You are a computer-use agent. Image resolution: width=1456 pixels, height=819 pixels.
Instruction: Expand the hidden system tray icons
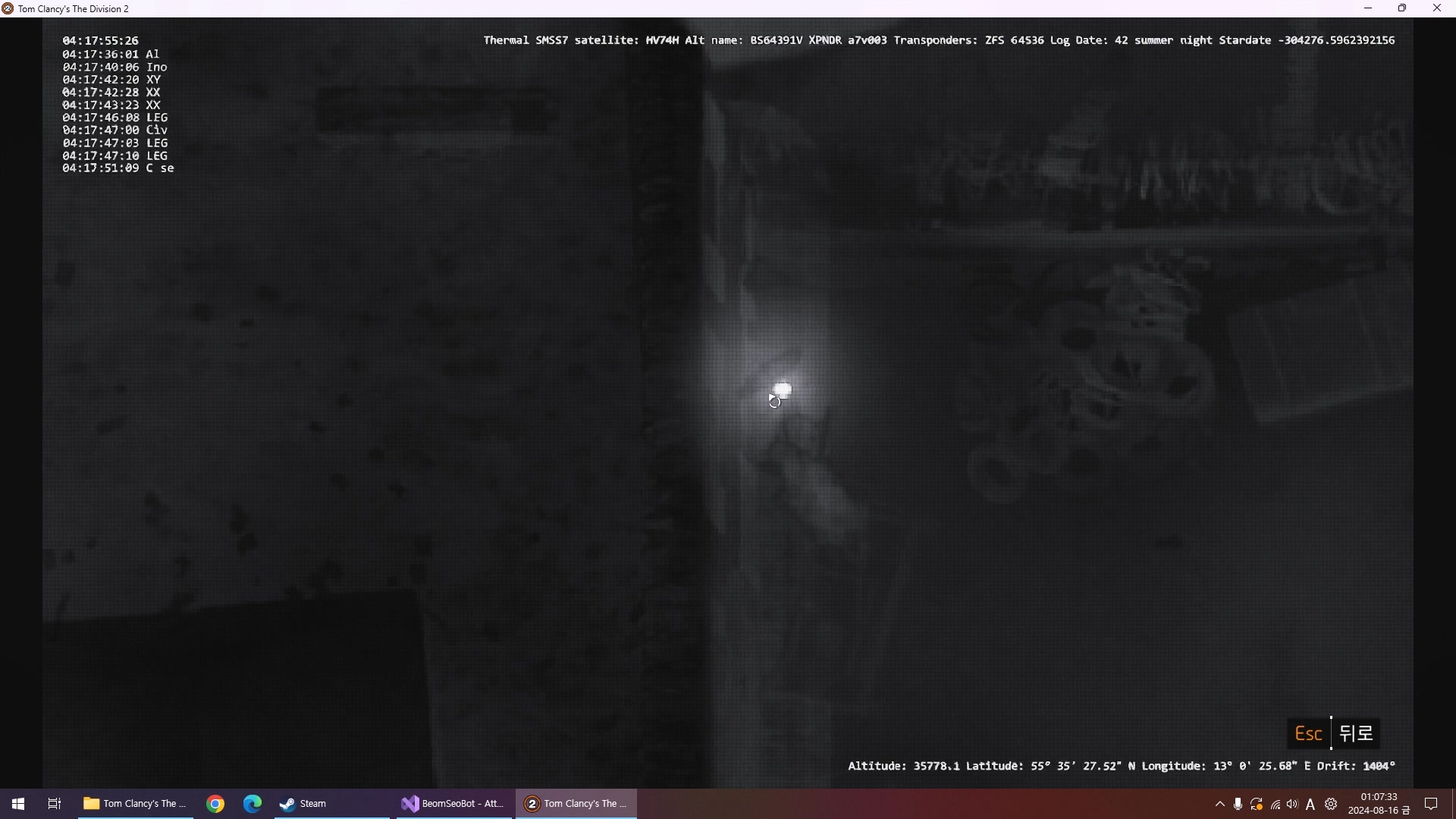point(1220,804)
